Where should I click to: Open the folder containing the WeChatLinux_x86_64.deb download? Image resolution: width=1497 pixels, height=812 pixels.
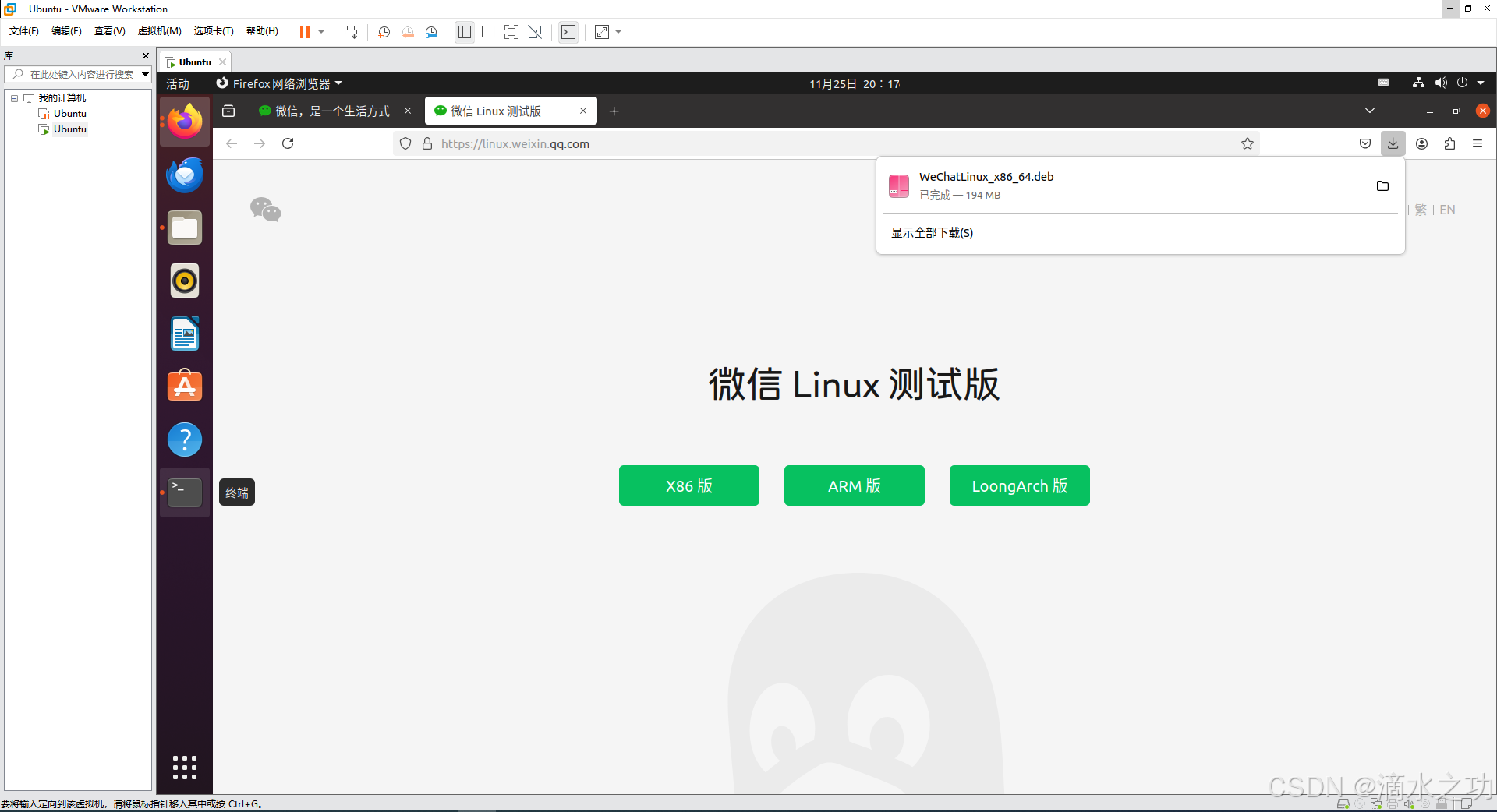(x=1383, y=185)
